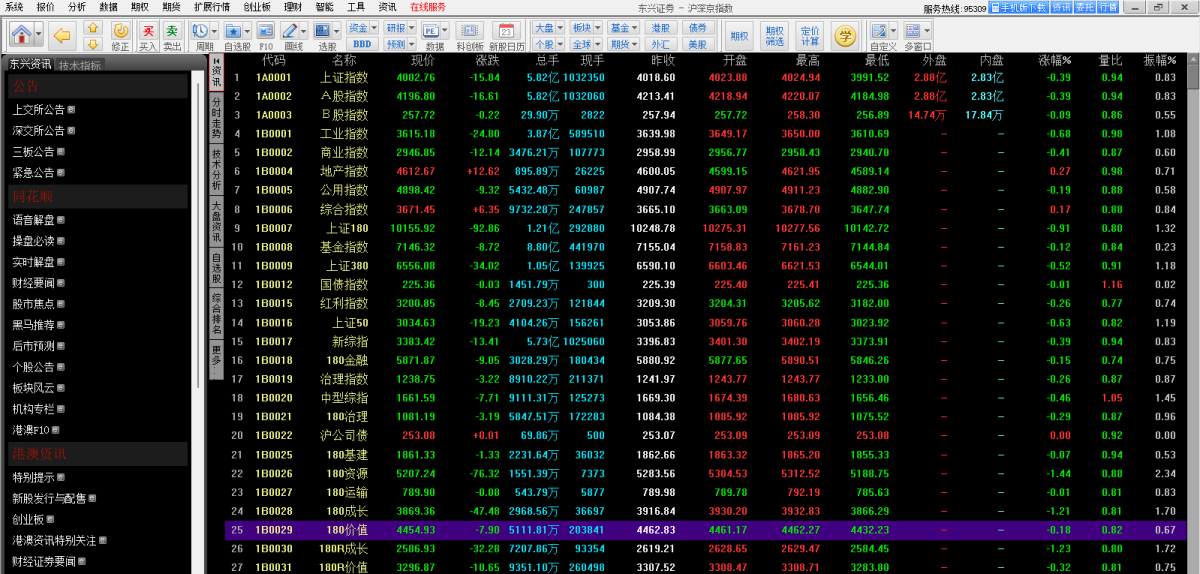Switch to the 技术指标 tab
Screen dimensions: 1200x574
pyautogui.click(x=80, y=65)
